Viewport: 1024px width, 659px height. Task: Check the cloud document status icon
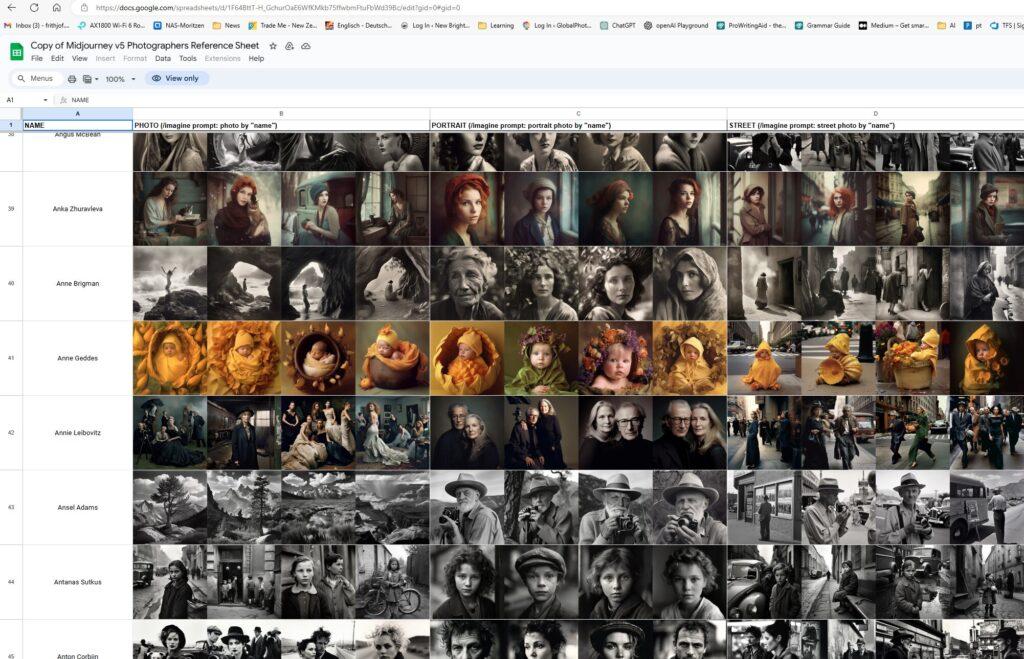tap(305, 46)
